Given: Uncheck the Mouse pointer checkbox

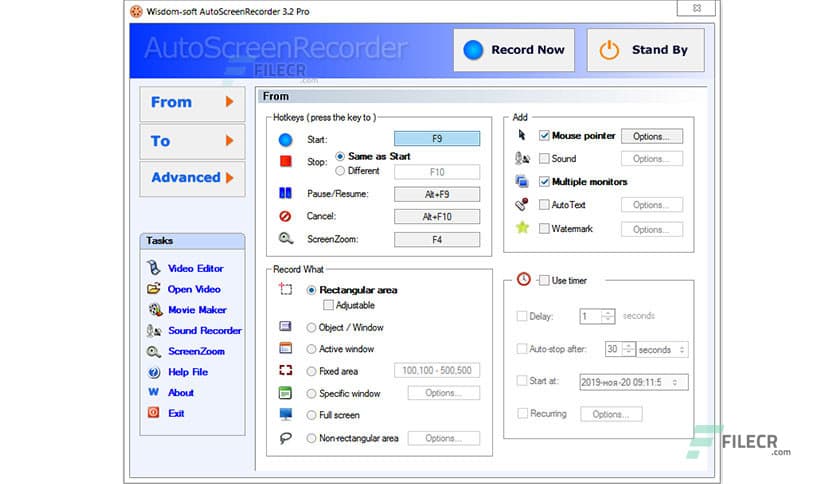Looking at the screenshot, I should coord(544,135).
